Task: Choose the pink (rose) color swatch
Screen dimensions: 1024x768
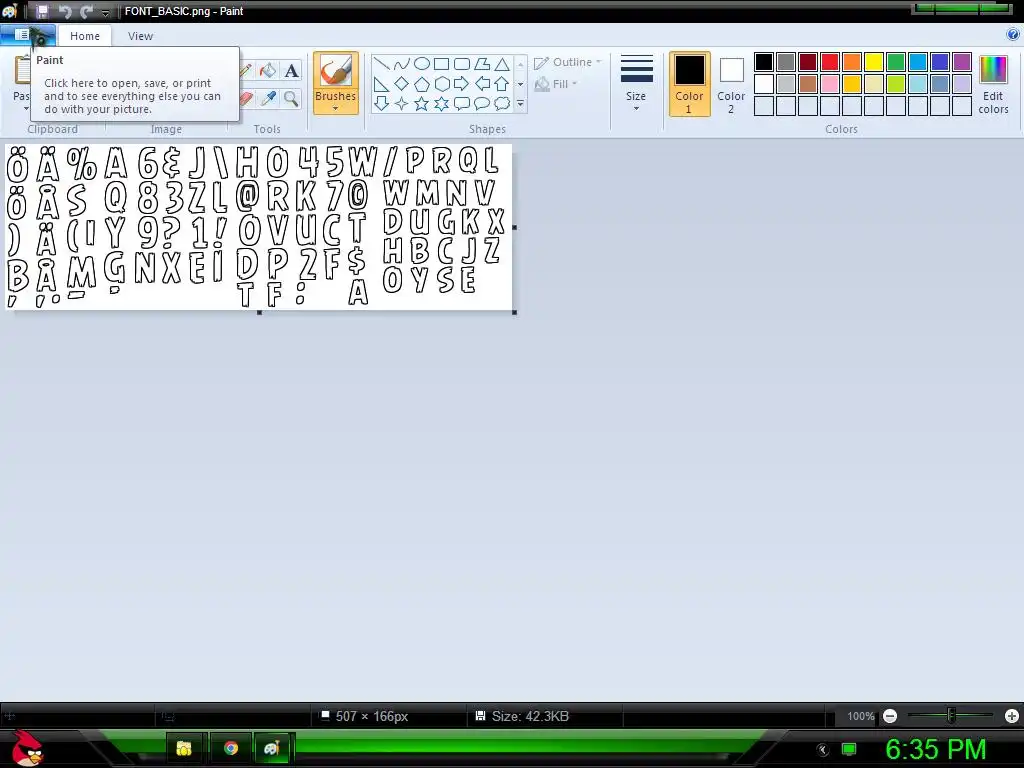Action: (x=829, y=84)
